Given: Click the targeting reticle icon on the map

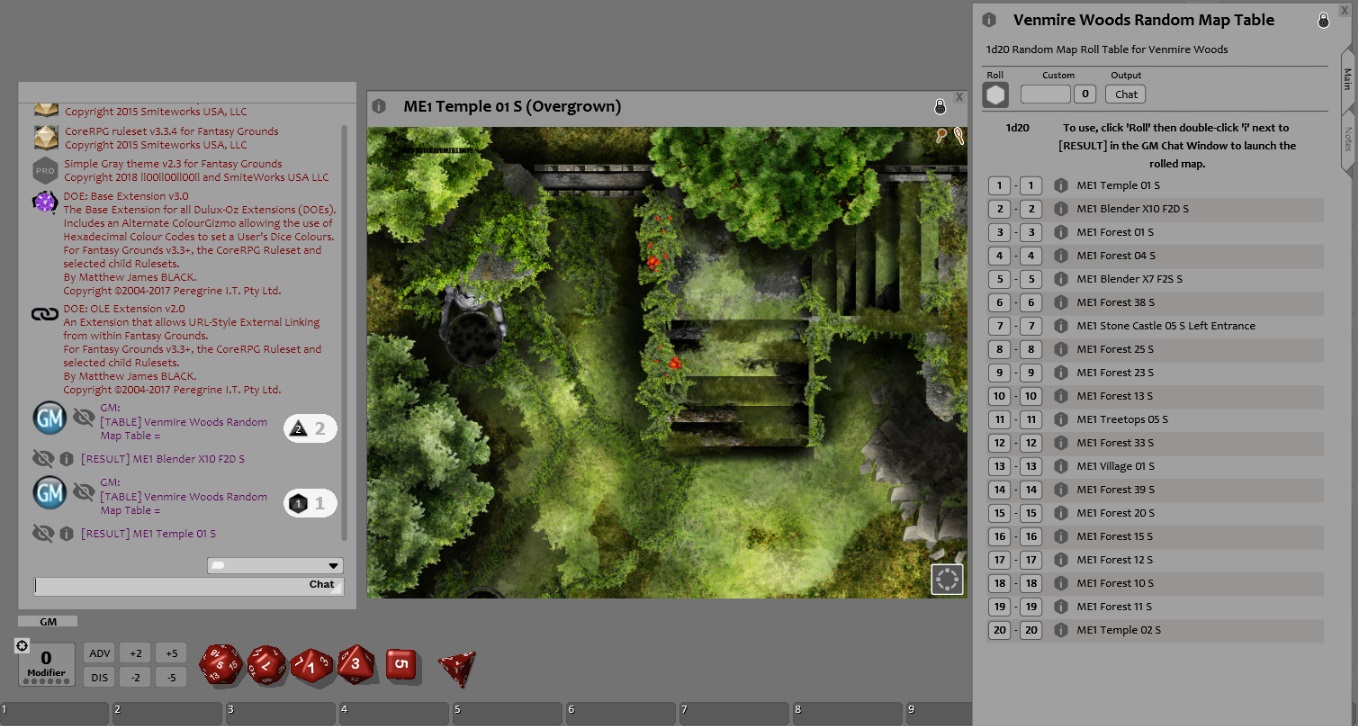Looking at the screenshot, I should [946, 578].
